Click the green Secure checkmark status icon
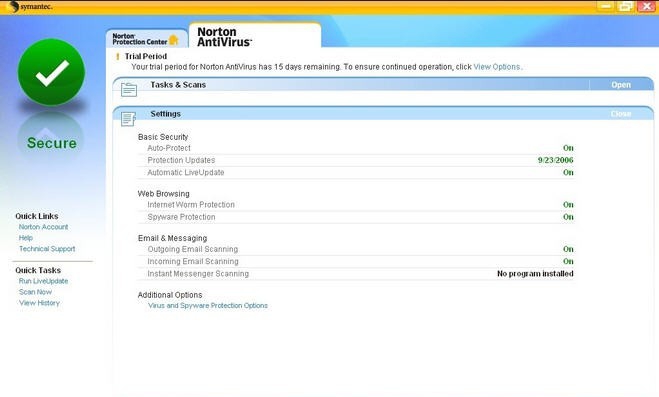This screenshot has width=659, height=397. click(51, 72)
